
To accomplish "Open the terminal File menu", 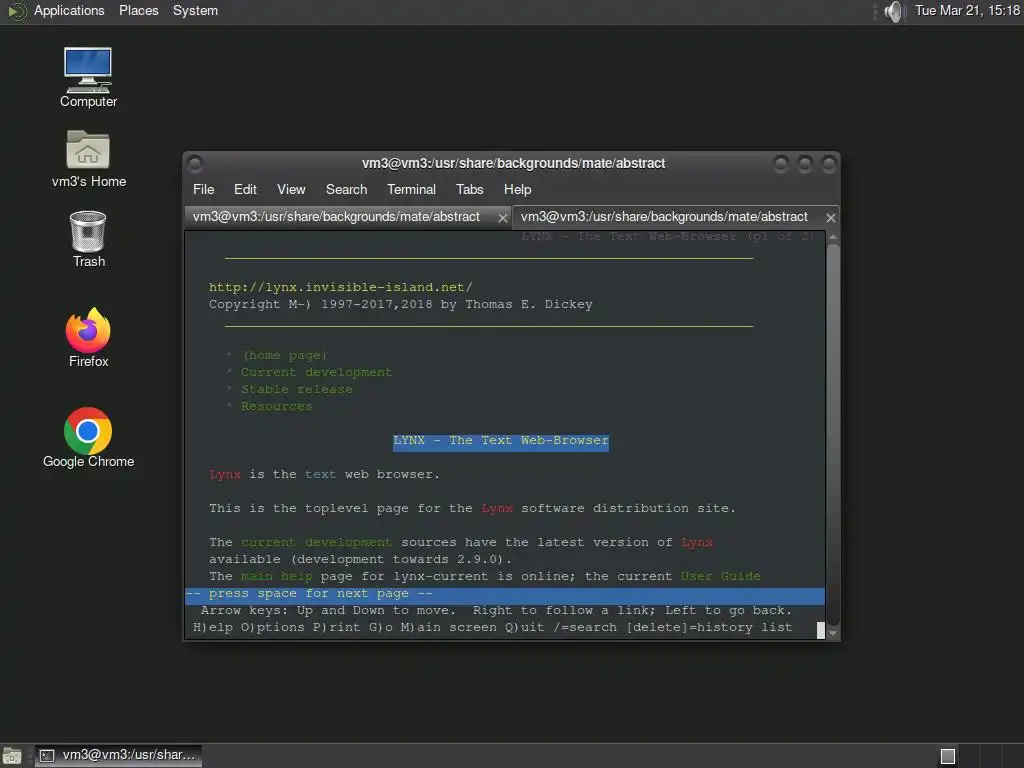I will point(203,189).
